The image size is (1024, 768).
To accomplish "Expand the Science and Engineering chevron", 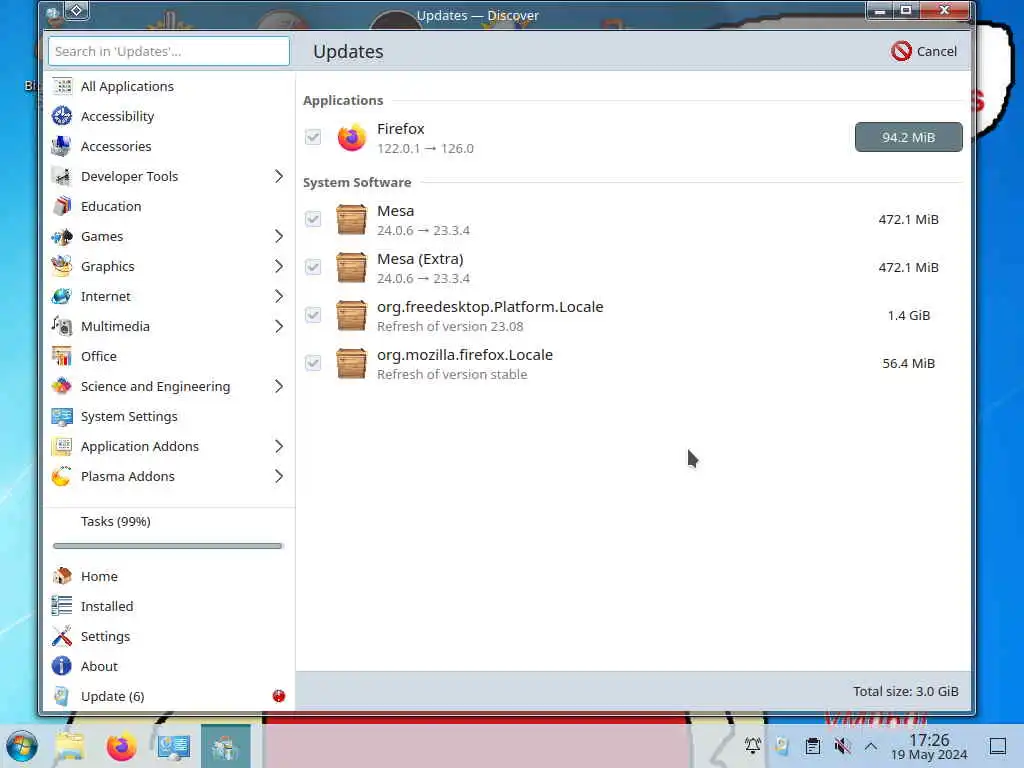I will coord(279,387).
